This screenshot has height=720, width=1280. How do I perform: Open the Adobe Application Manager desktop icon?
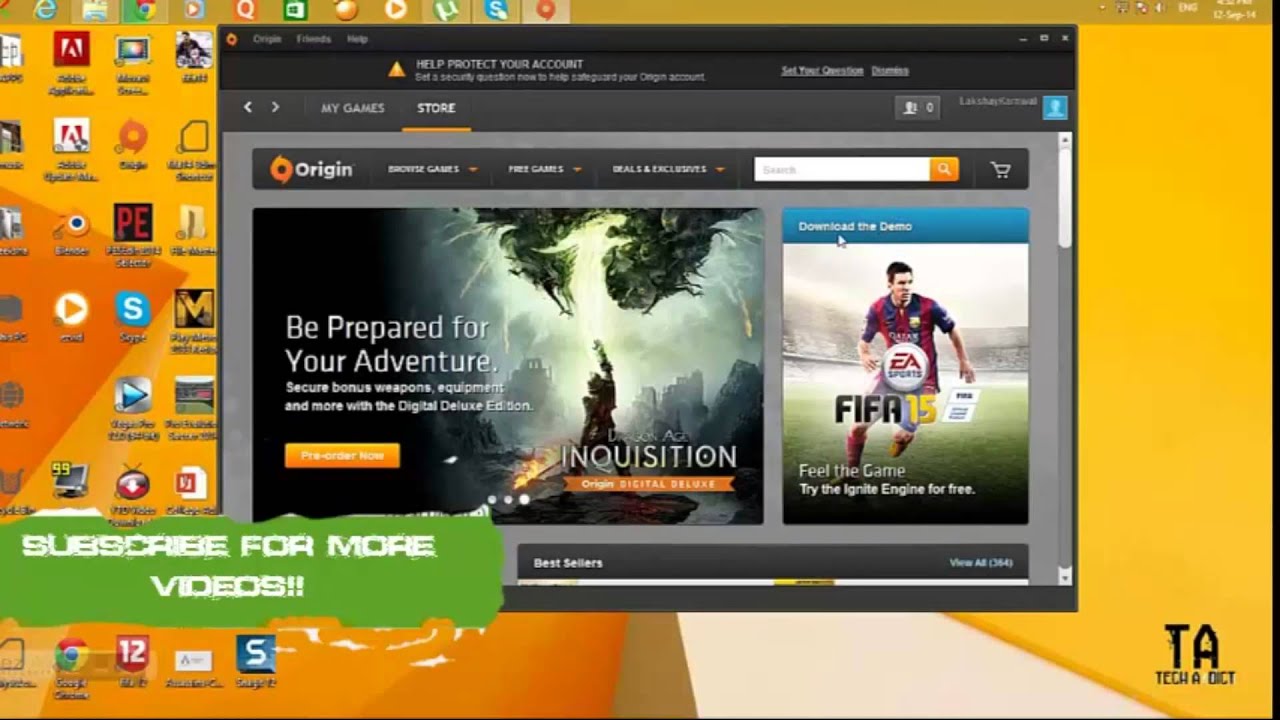pyautogui.click(x=71, y=62)
